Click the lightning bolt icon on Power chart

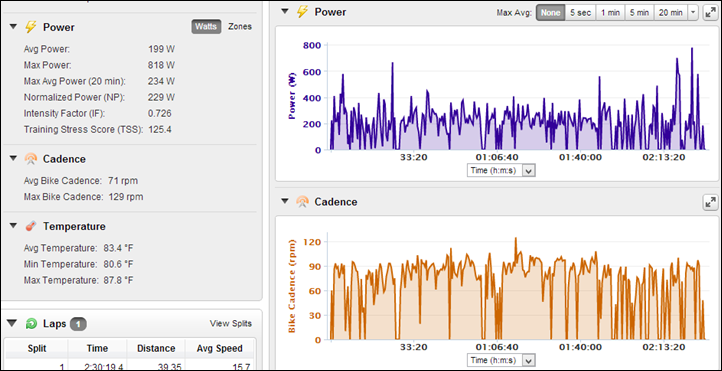[x=302, y=12]
